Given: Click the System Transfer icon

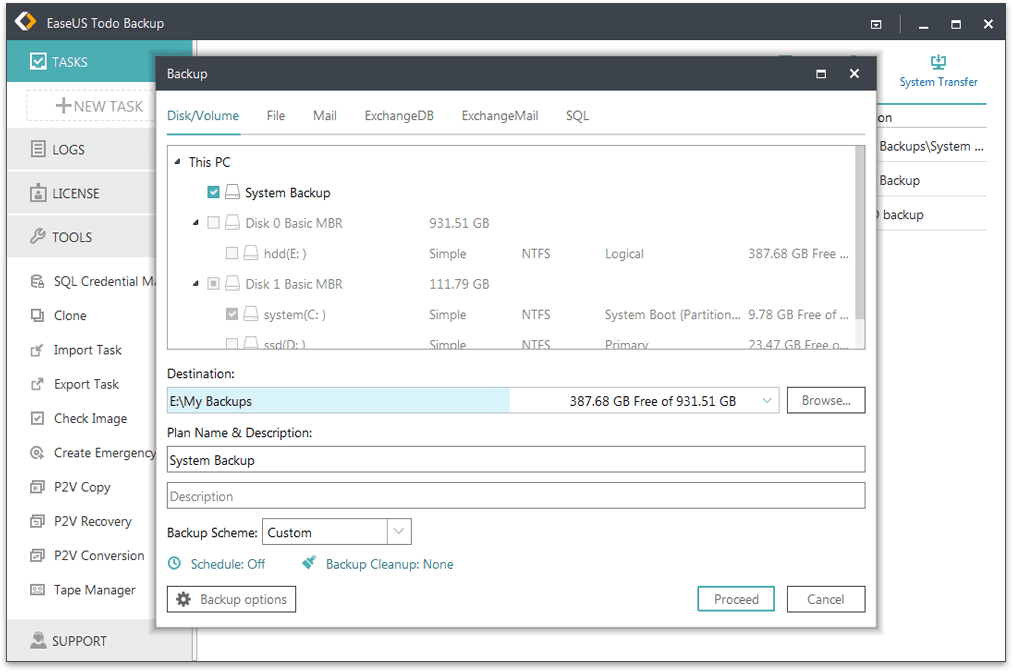Looking at the screenshot, I should pyautogui.click(x=937, y=62).
